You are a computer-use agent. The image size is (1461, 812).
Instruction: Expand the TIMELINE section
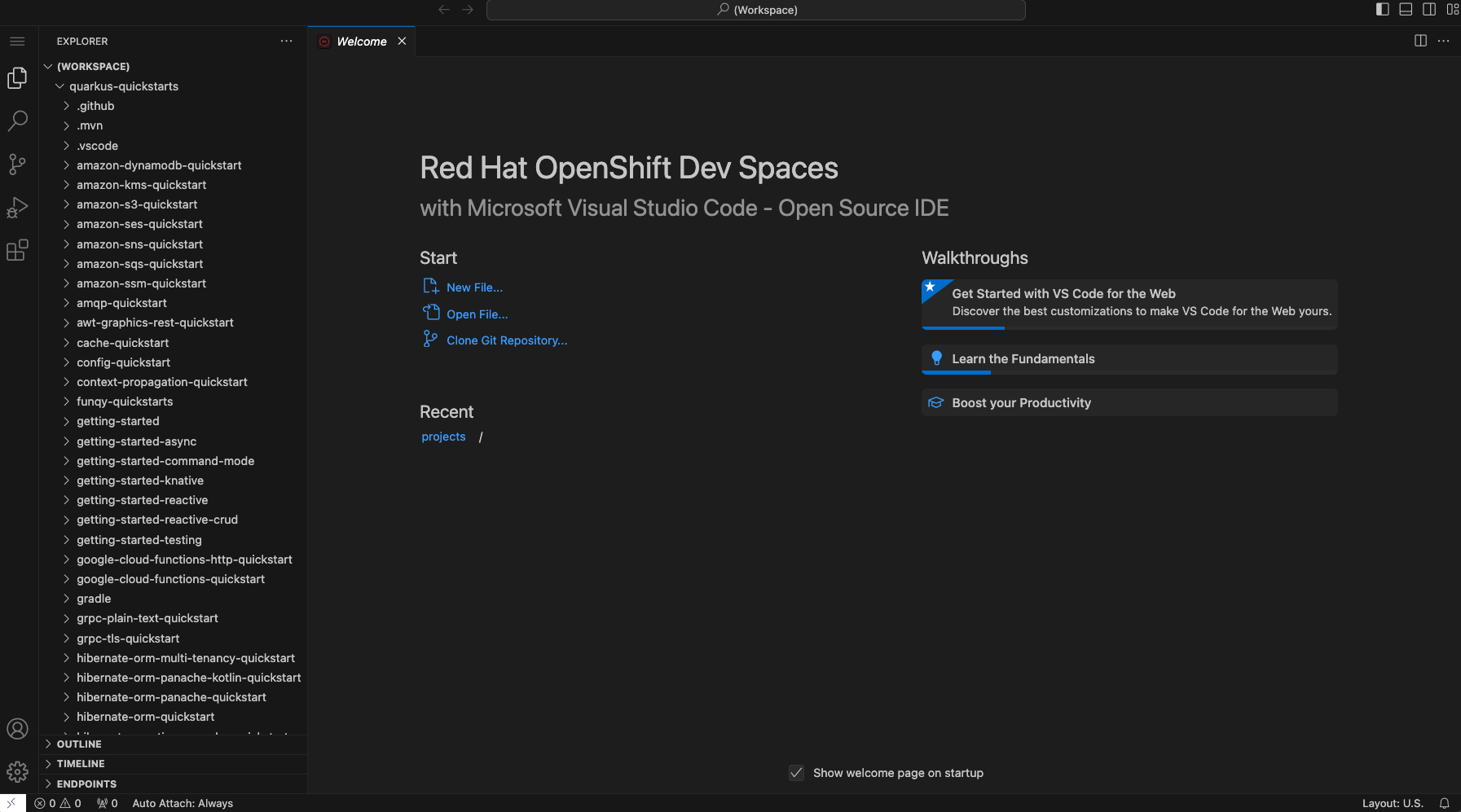173,764
